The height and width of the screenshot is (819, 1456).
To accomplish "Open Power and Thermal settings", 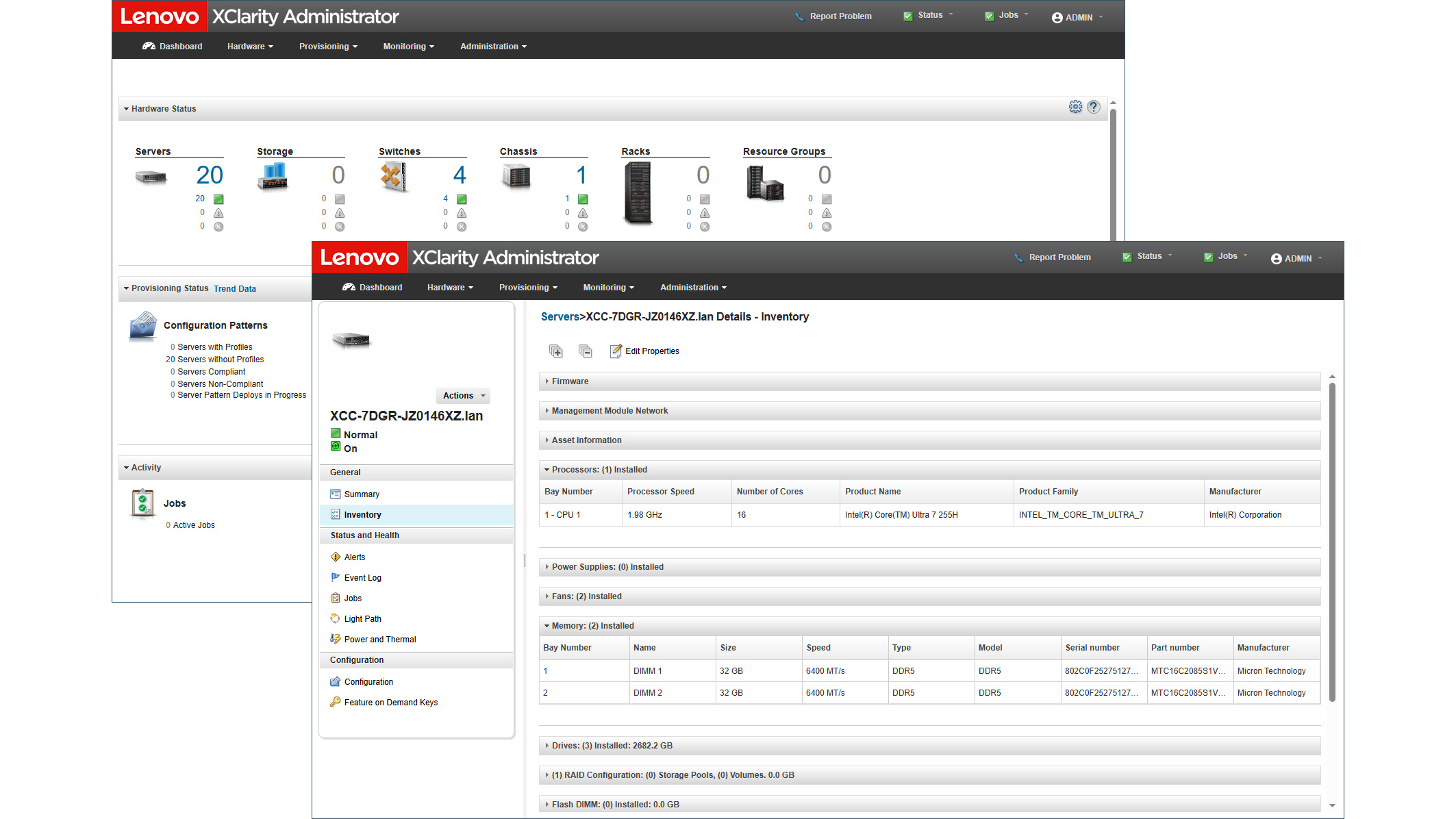I will 380,639.
